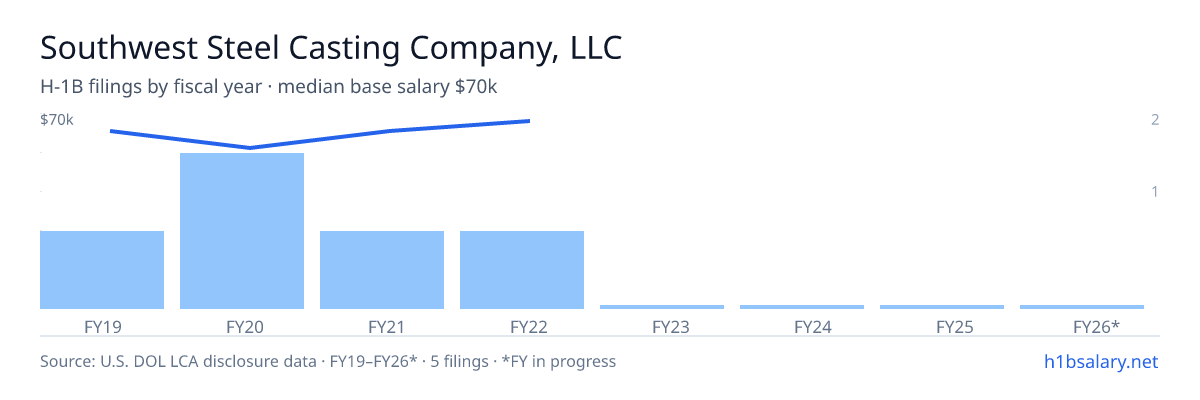This screenshot has height=400, width=1200.
Task: Click the FY22 axis label
Action: pyautogui.click(x=528, y=326)
